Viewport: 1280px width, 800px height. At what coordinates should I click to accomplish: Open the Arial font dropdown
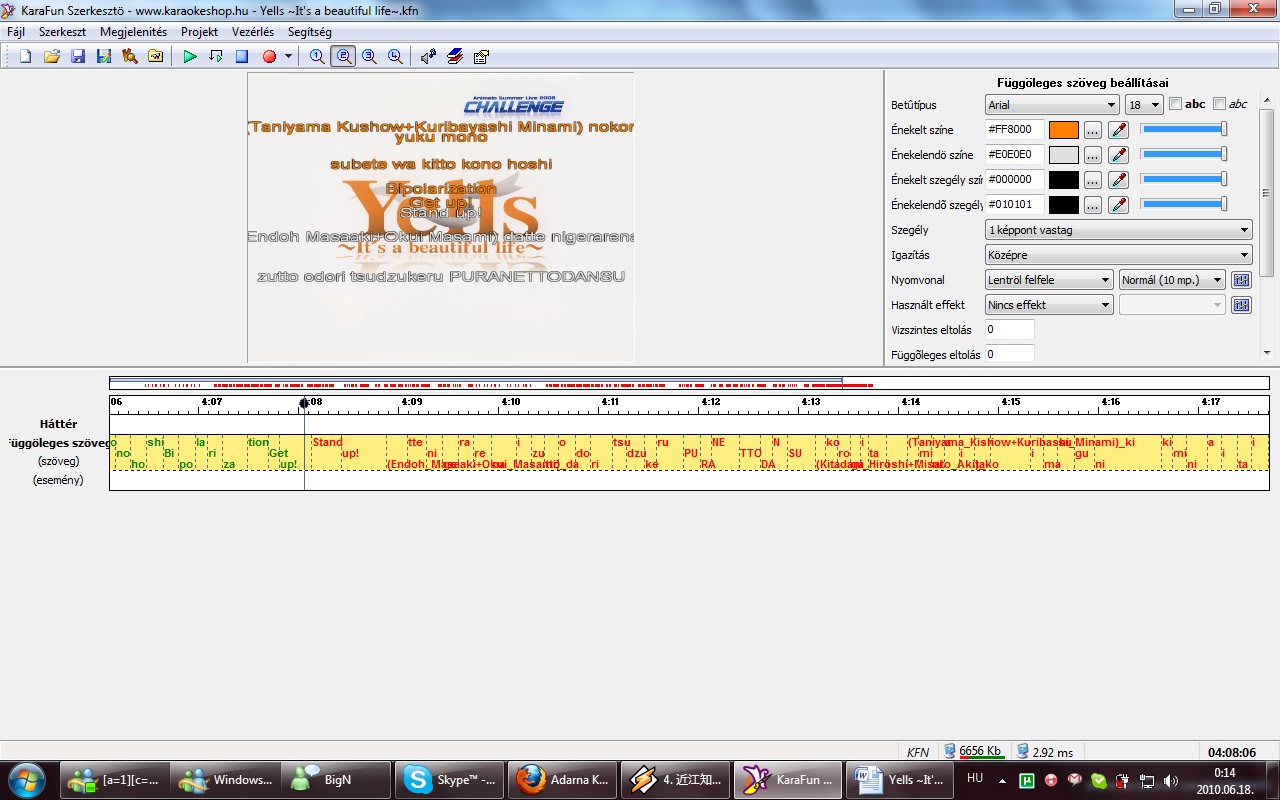tap(1052, 105)
